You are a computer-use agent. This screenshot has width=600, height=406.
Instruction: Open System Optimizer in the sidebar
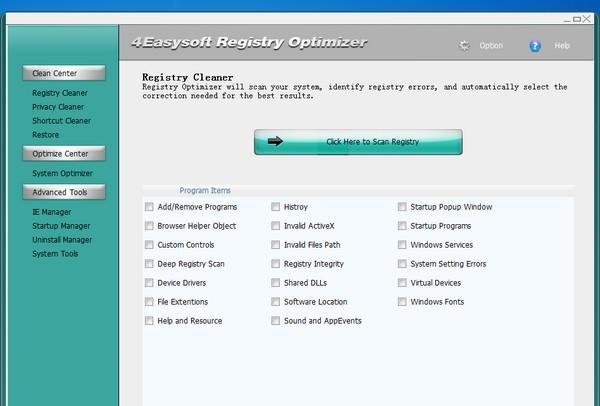click(x=62, y=173)
